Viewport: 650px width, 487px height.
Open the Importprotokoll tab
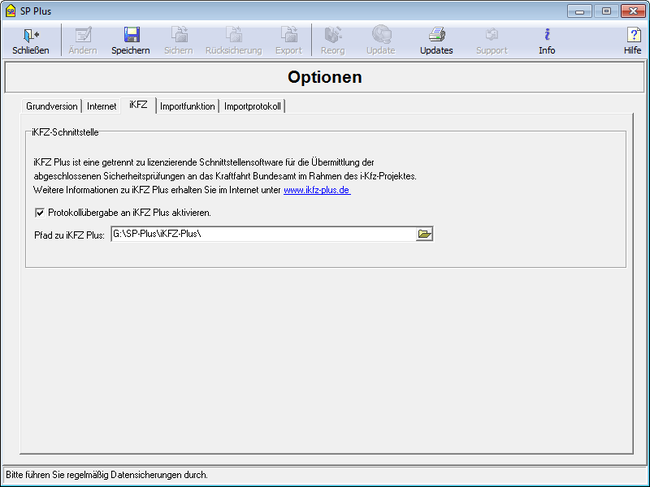254,106
